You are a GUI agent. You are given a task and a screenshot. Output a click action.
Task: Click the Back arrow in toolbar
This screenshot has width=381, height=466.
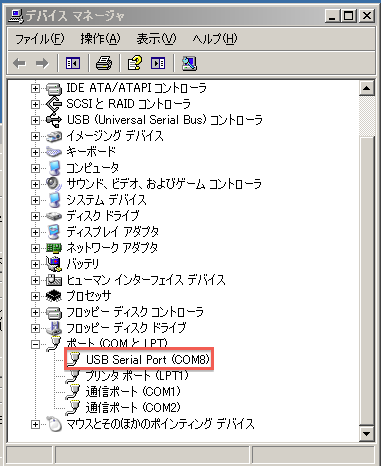coord(19,63)
